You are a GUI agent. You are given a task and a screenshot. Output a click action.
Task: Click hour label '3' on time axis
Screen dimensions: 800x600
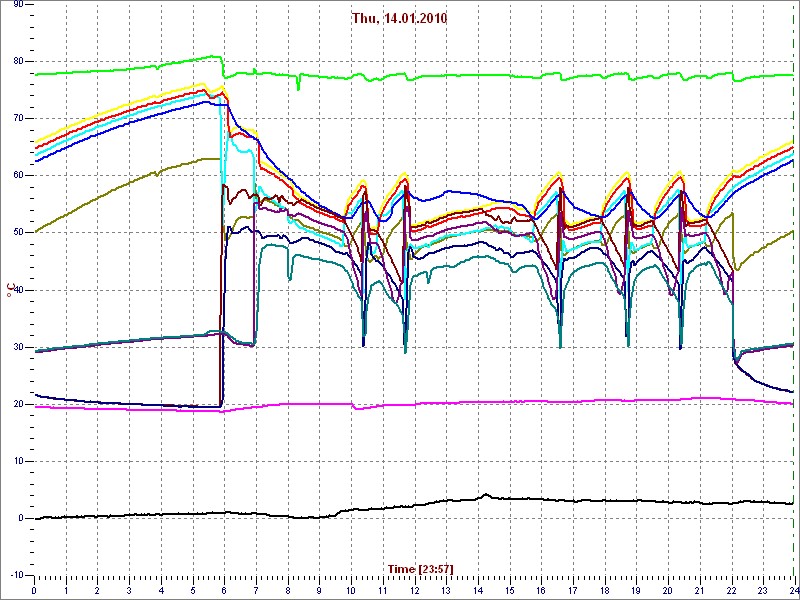point(129,590)
